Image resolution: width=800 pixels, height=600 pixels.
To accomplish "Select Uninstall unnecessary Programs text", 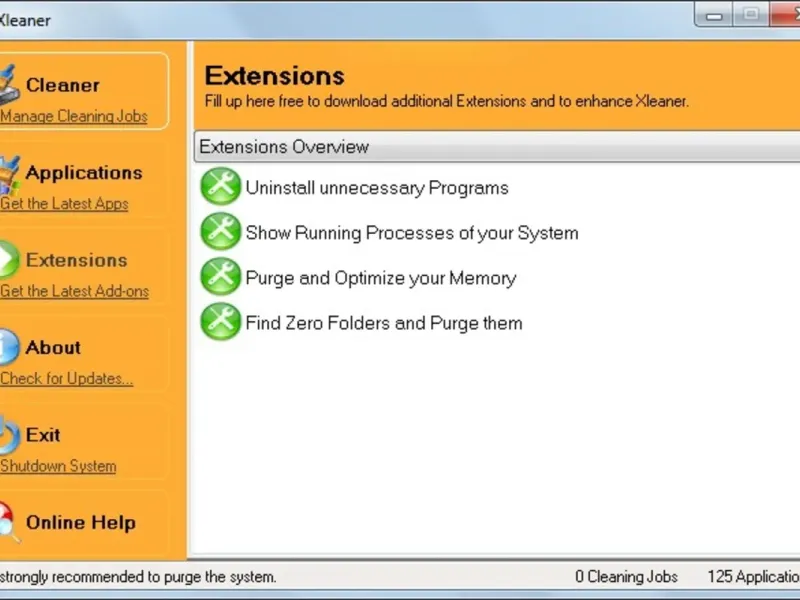I will point(377,188).
